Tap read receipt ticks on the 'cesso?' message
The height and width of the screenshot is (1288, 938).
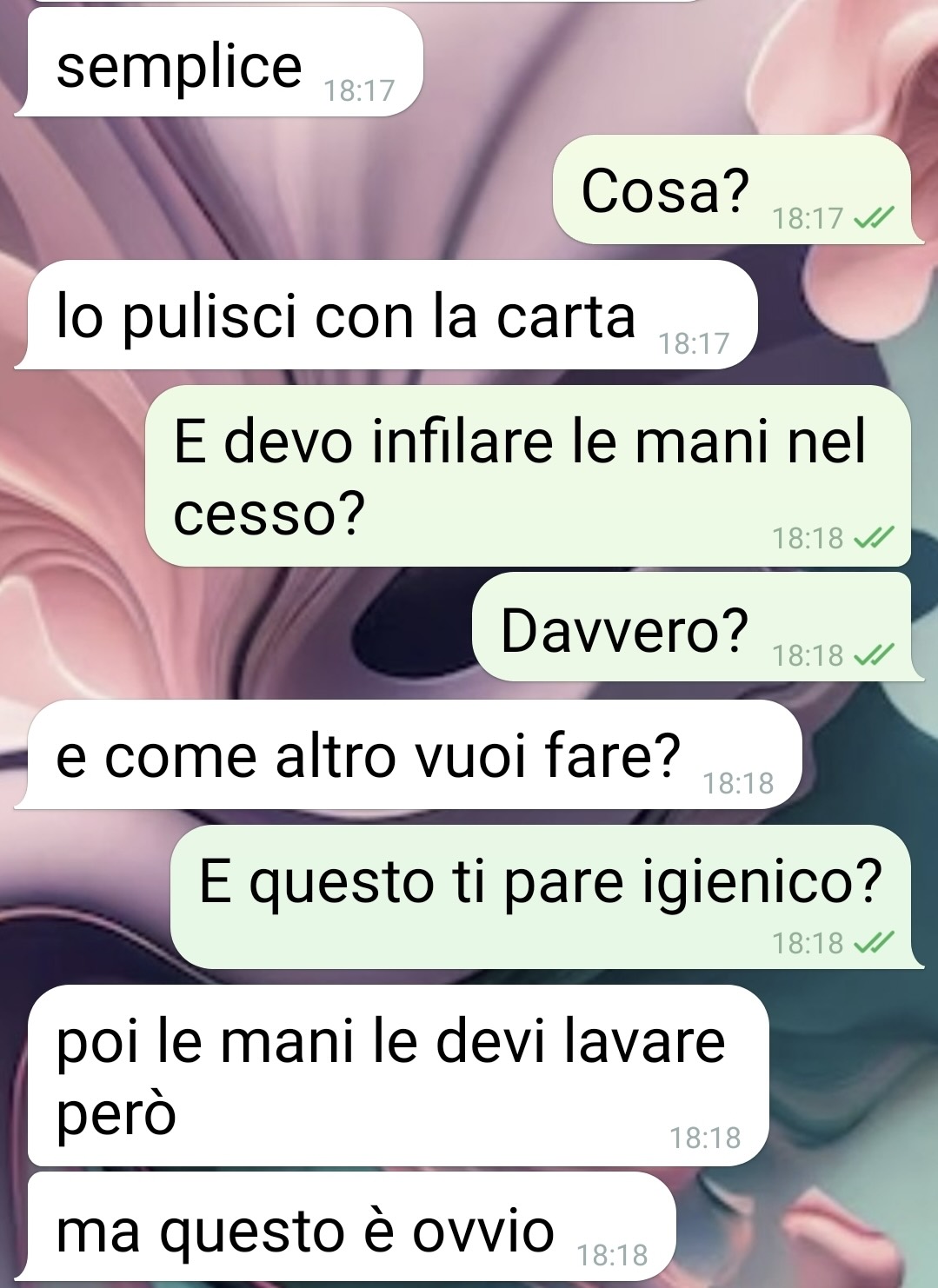(x=874, y=538)
